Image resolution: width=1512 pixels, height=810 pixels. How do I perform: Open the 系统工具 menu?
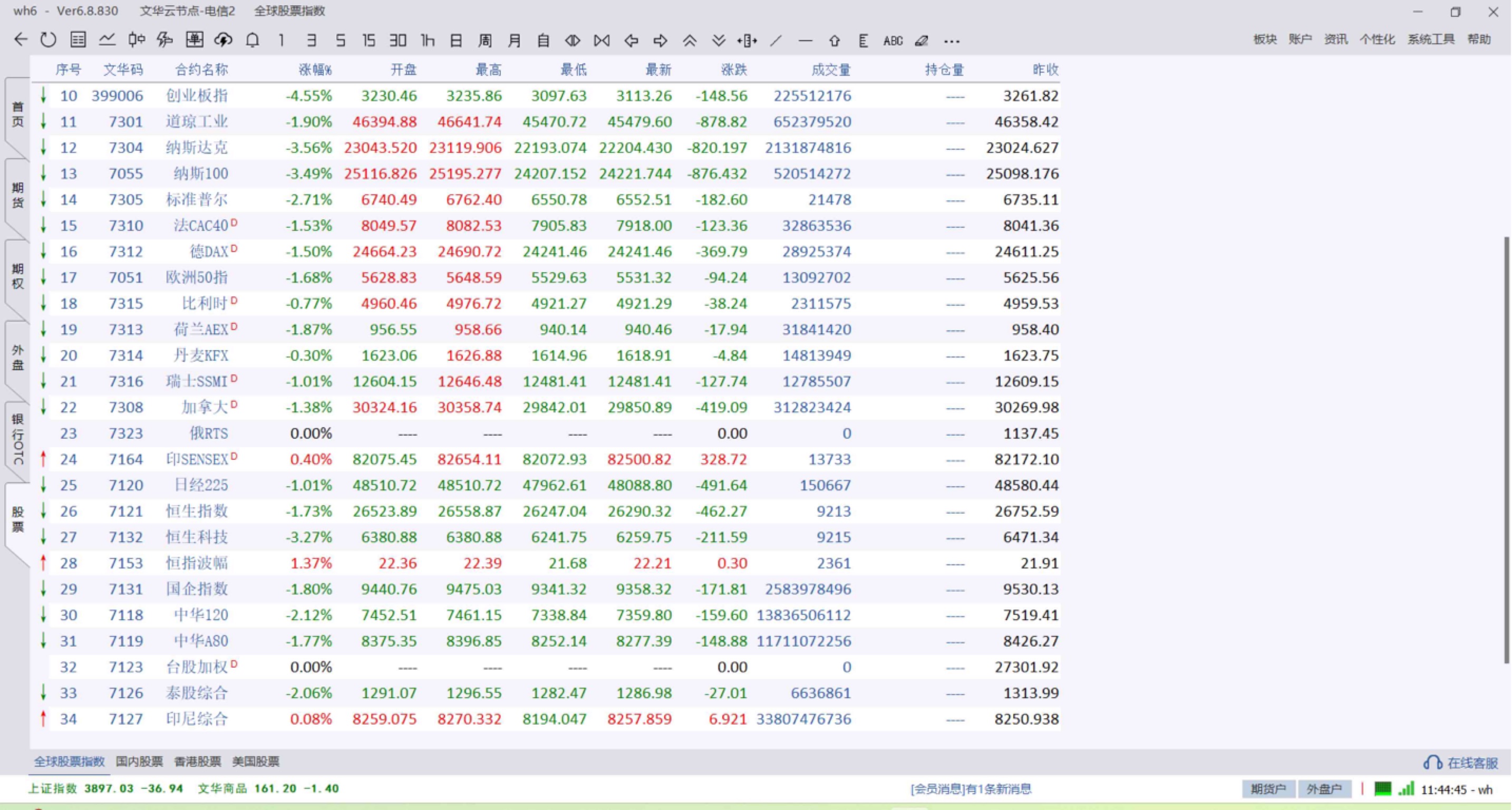click(1430, 40)
